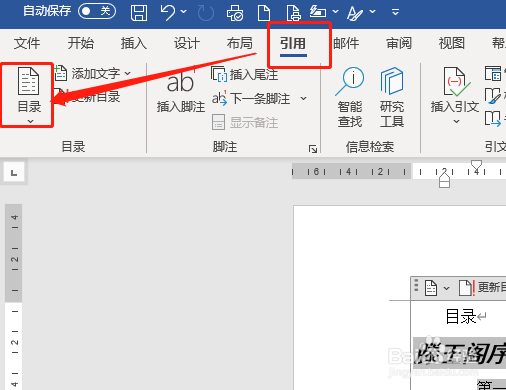Click the text styles A pen icon
This screenshot has height=390, width=506.
[355, 13]
